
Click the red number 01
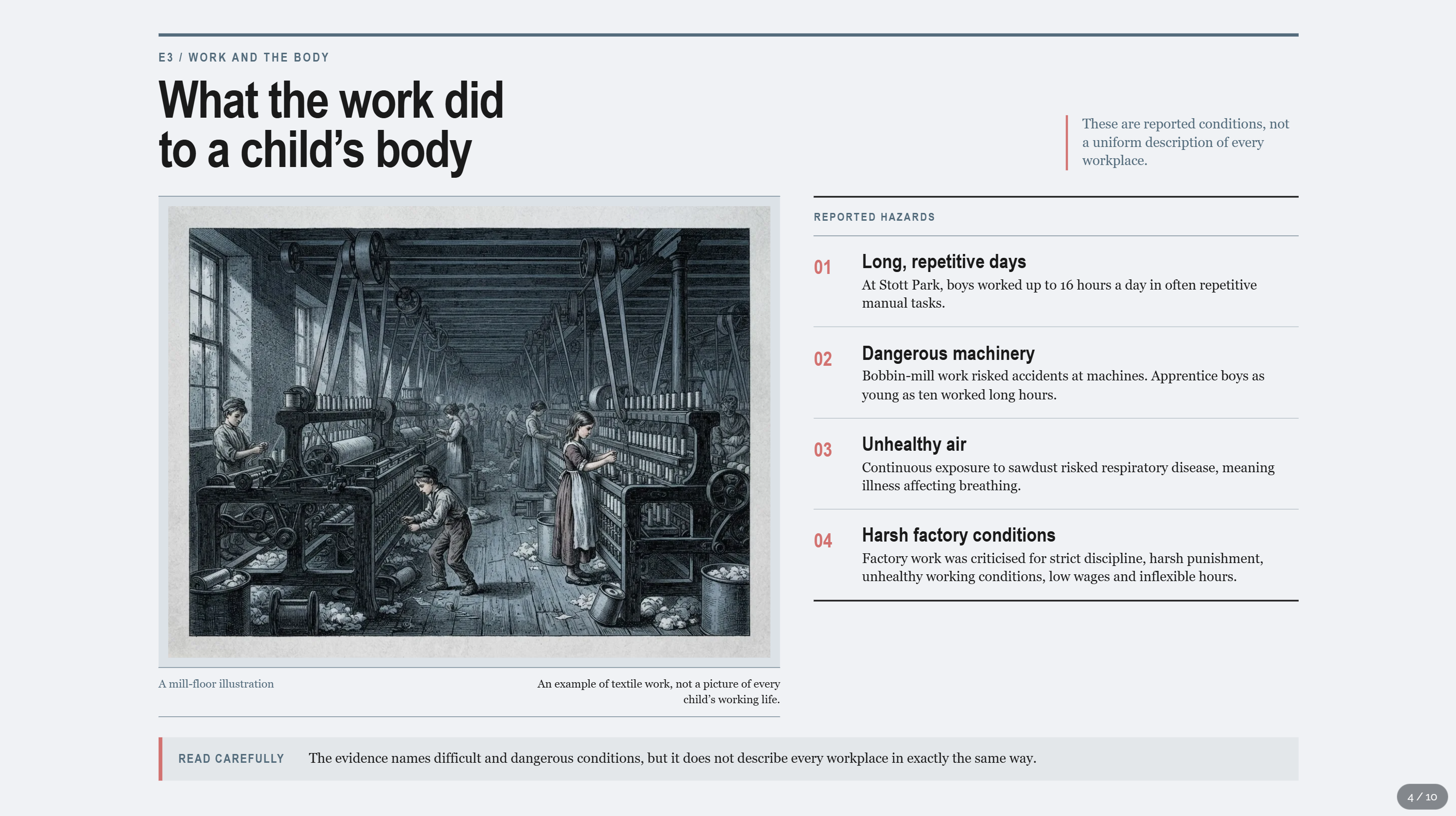tap(822, 267)
